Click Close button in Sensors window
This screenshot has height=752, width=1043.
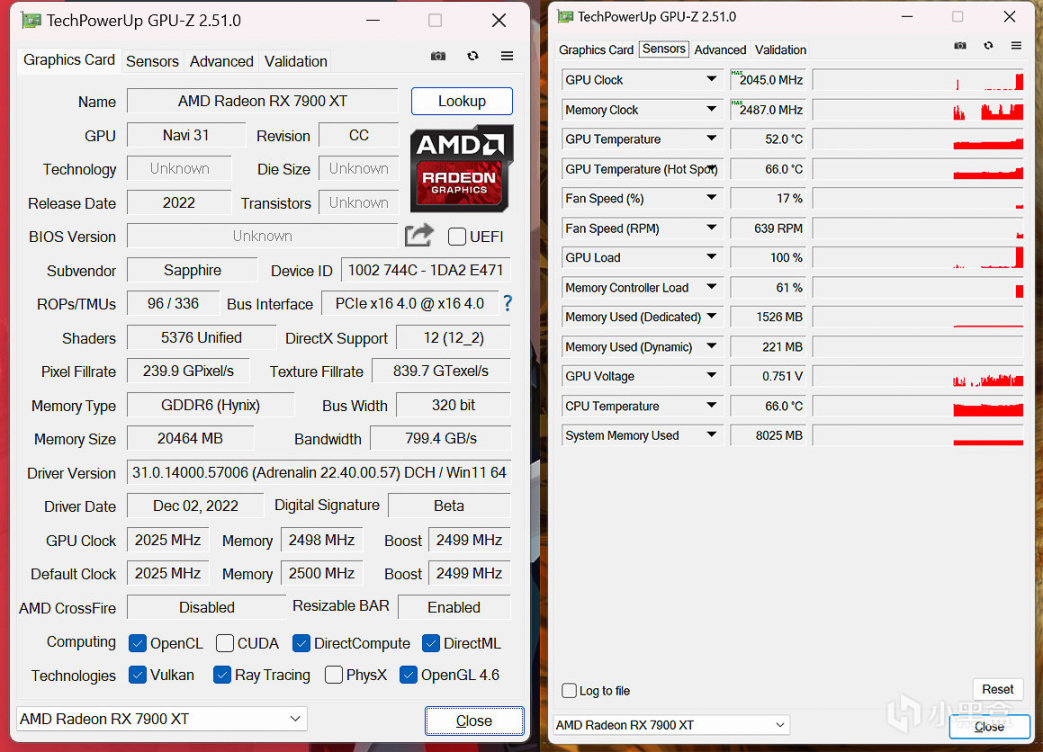pyautogui.click(x=989, y=727)
